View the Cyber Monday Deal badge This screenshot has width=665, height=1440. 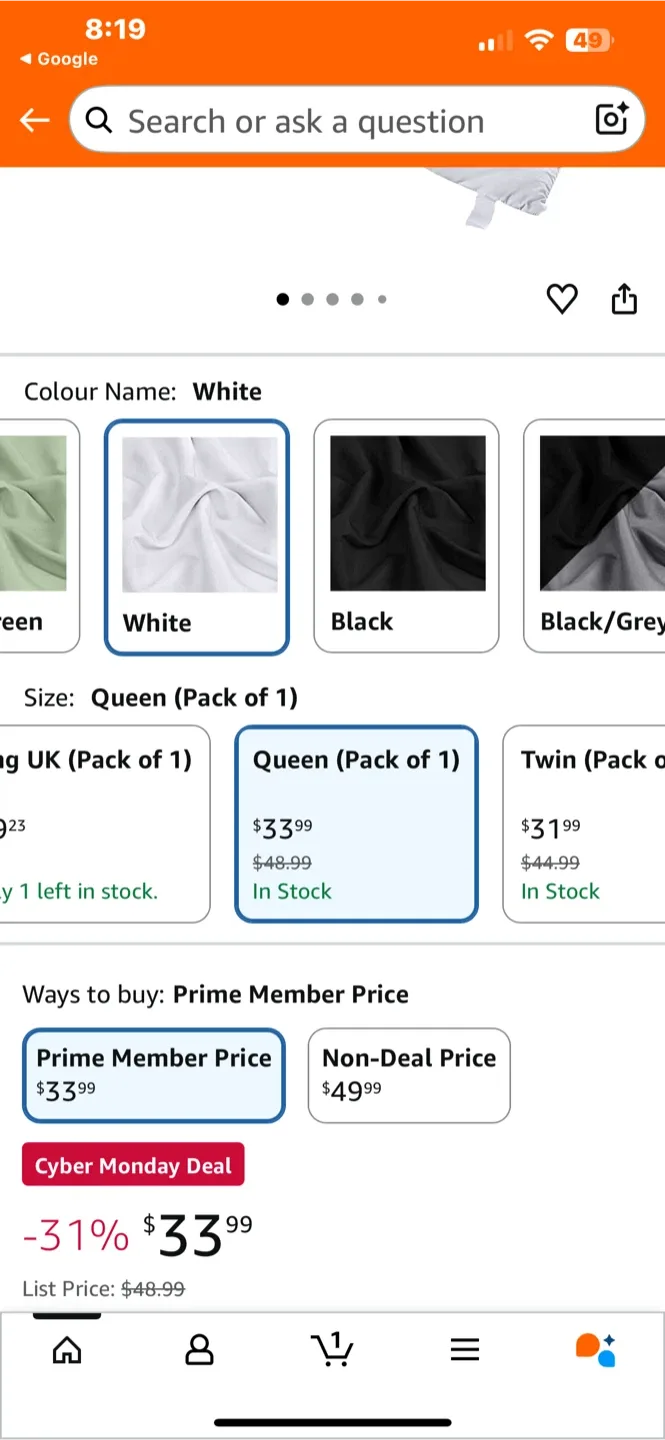pos(133,1164)
